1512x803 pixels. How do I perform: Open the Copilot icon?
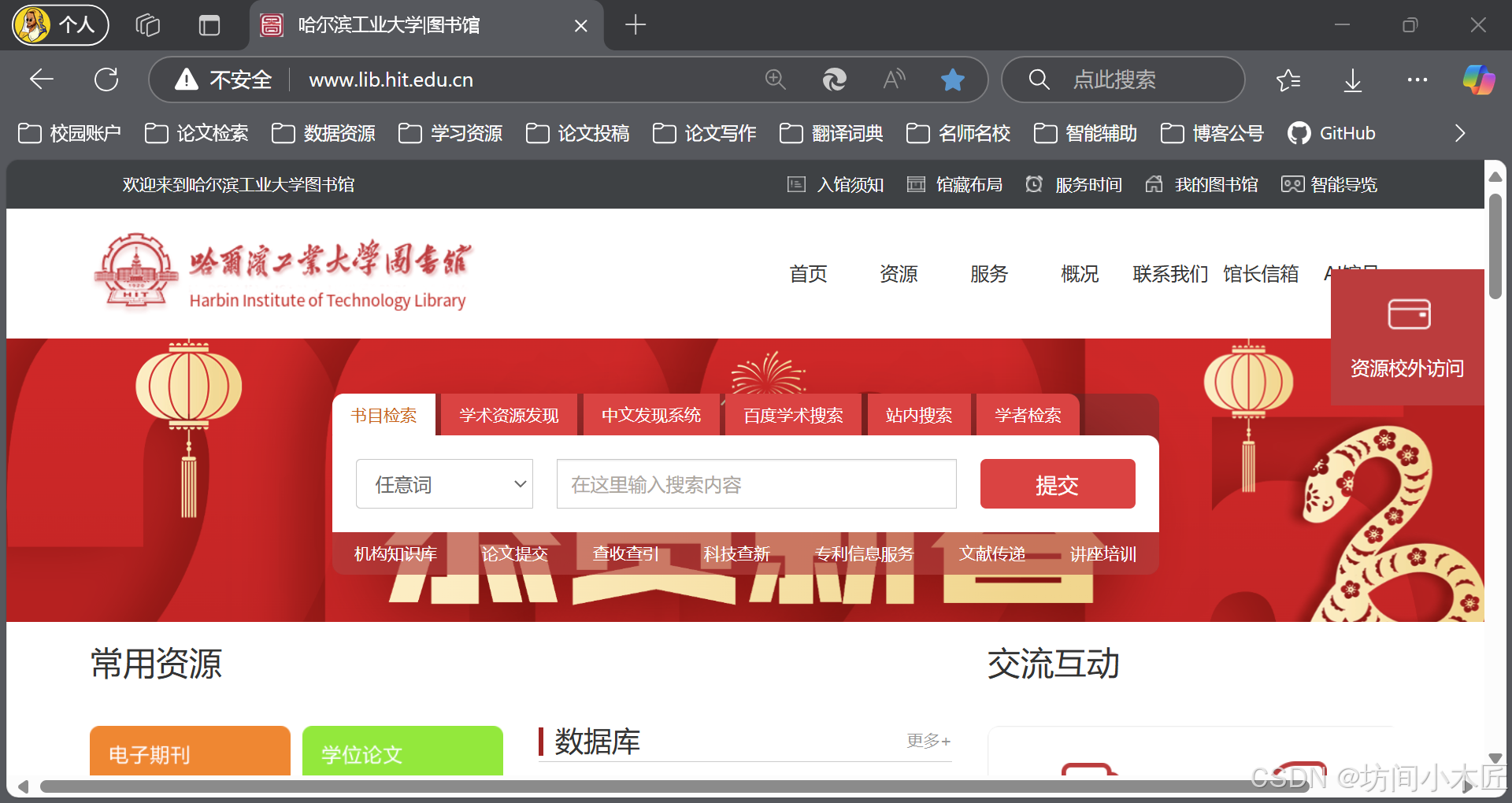click(x=1478, y=80)
